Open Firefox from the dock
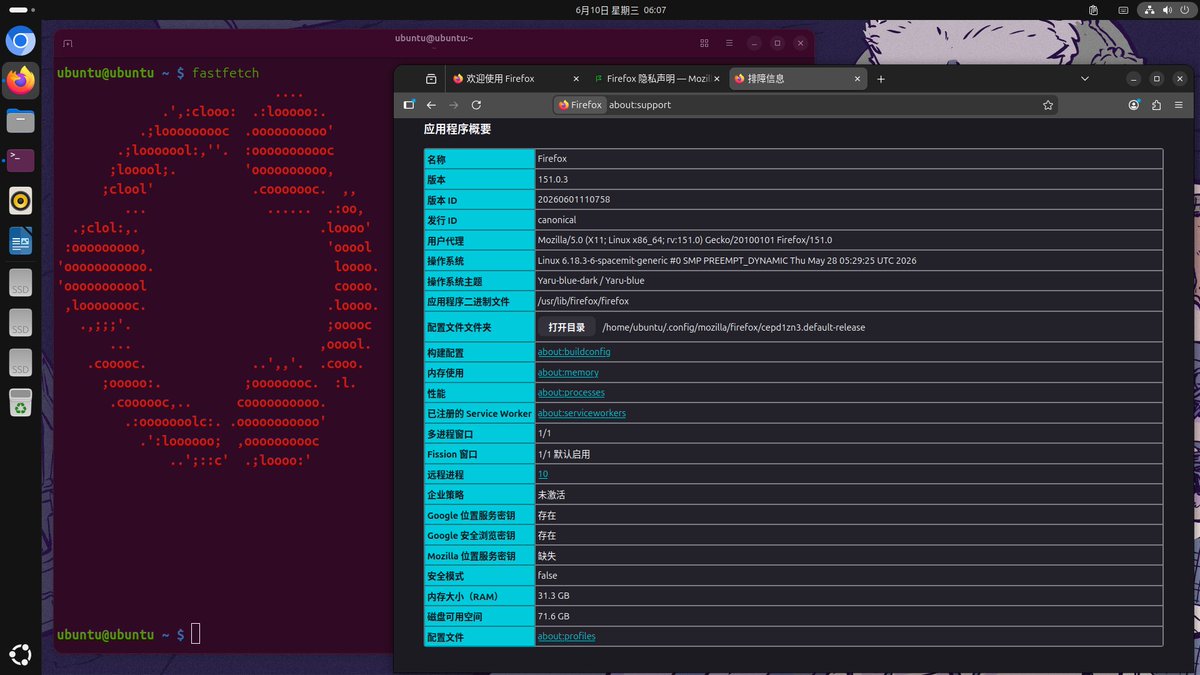 [21, 80]
